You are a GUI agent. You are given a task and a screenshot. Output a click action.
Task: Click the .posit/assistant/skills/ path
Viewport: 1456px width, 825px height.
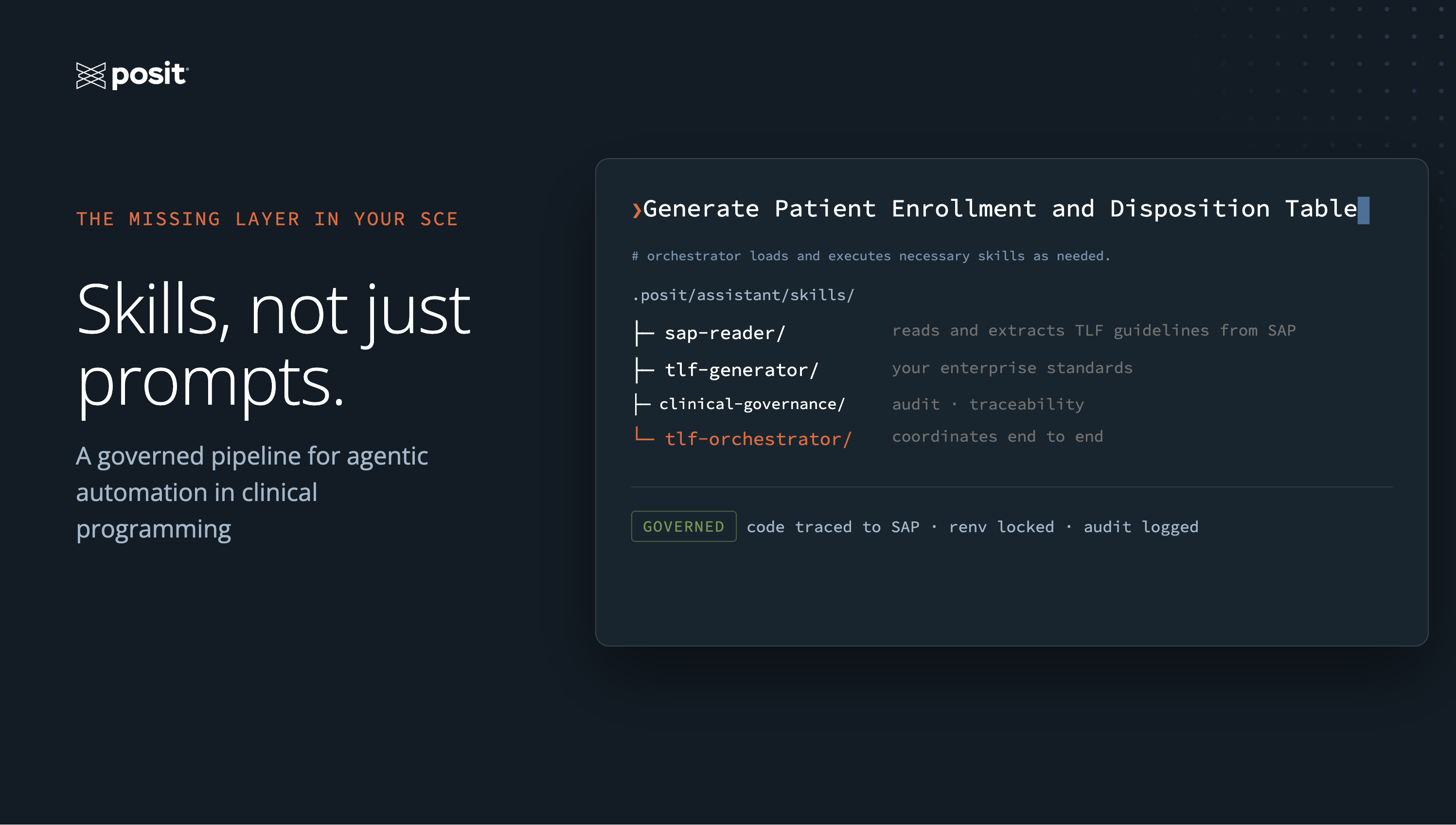pos(743,295)
